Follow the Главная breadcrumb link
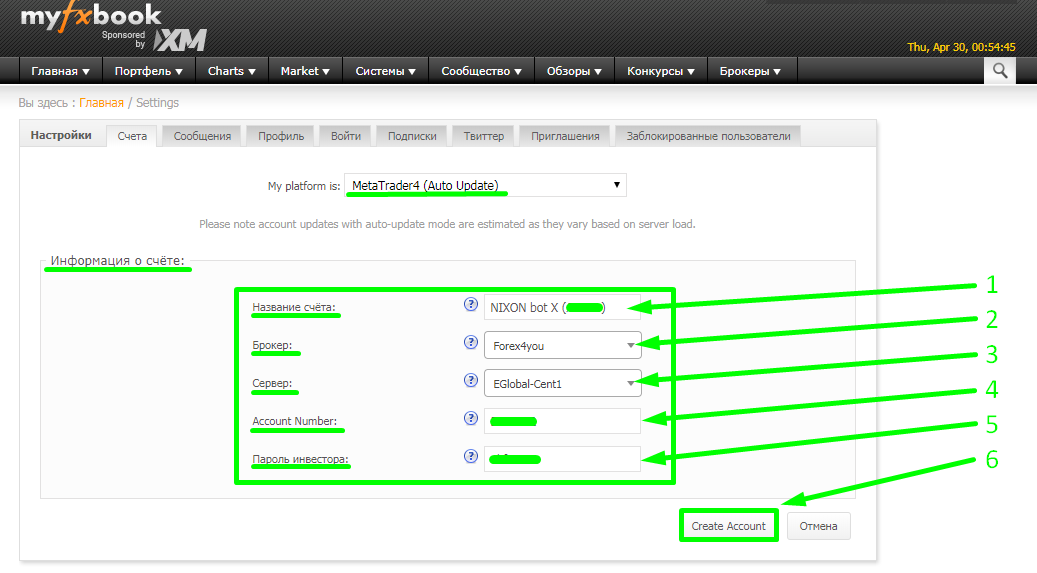Image resolution: width=1037 pixels, height=573 pixels. click(x=101, y=103)
